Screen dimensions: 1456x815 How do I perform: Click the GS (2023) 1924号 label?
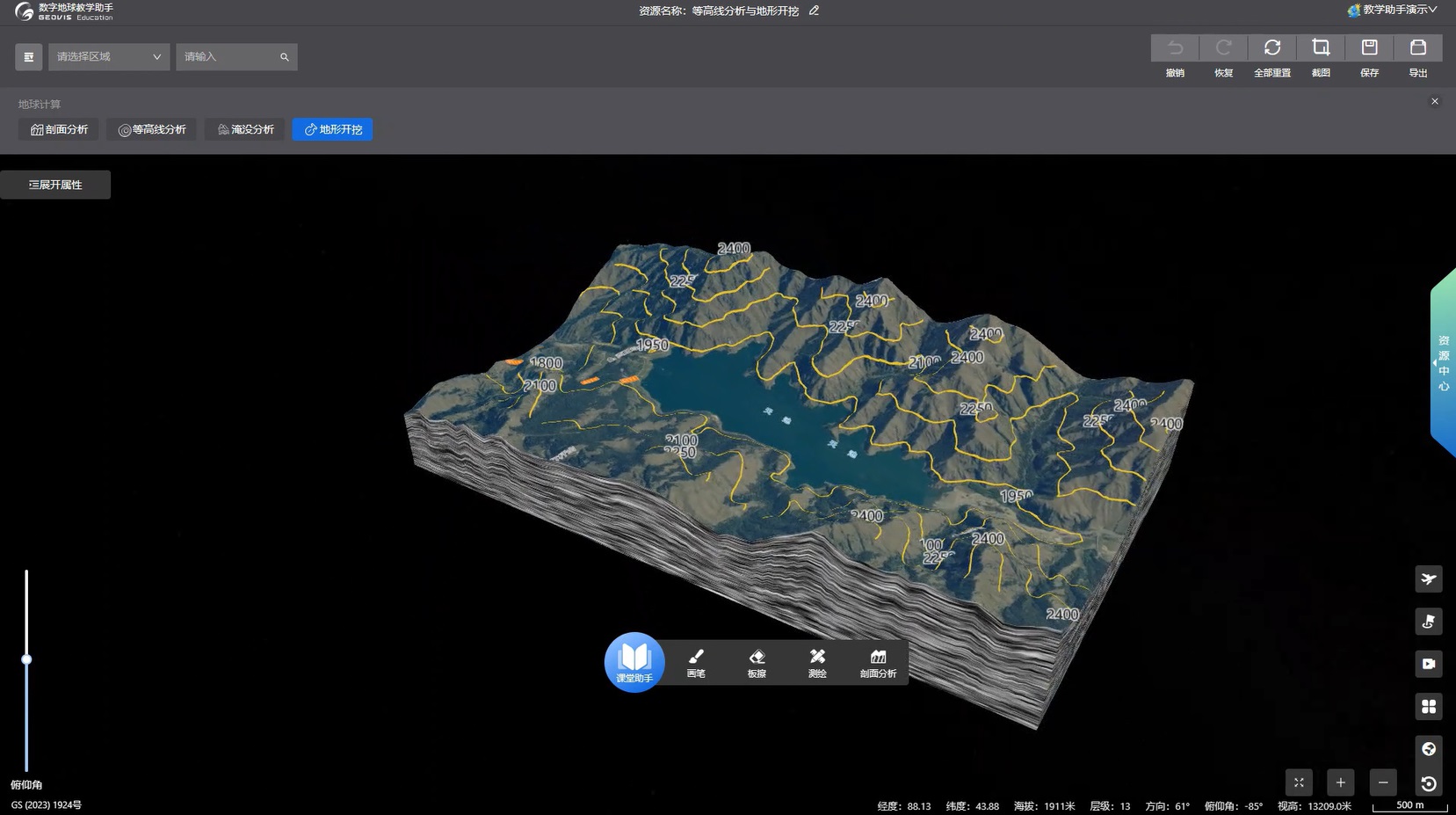pyautogui.click(x=46, y=804)
